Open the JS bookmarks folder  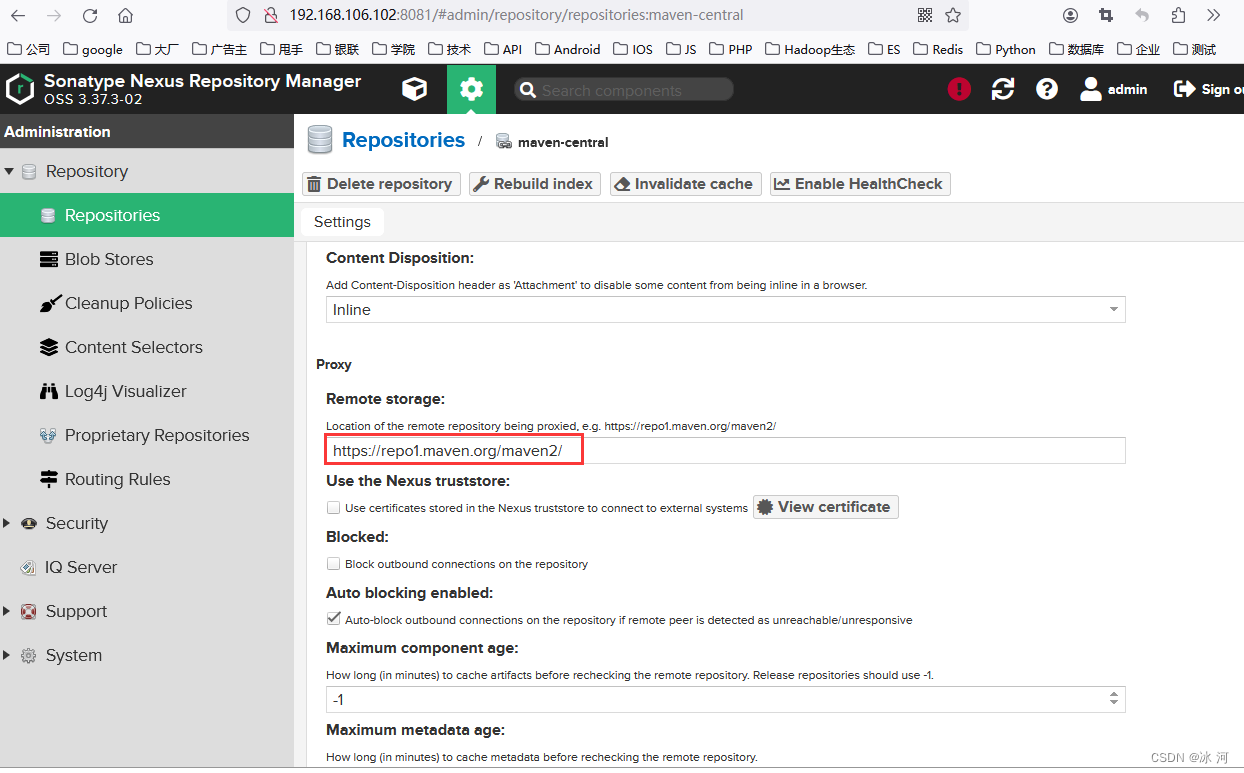point(681,49)
